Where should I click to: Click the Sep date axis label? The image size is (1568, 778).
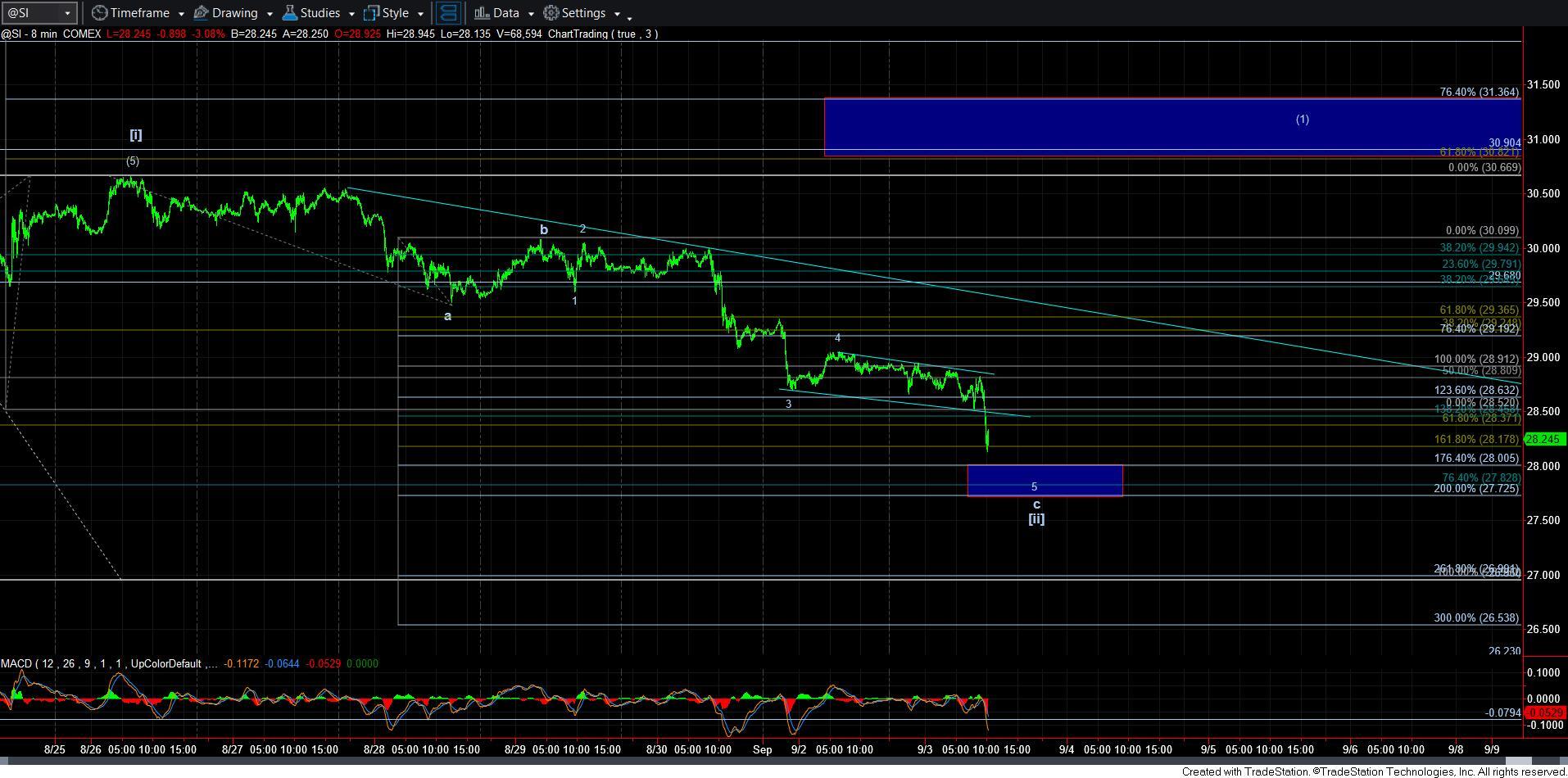pyautogui.click(x=763, y=749)
